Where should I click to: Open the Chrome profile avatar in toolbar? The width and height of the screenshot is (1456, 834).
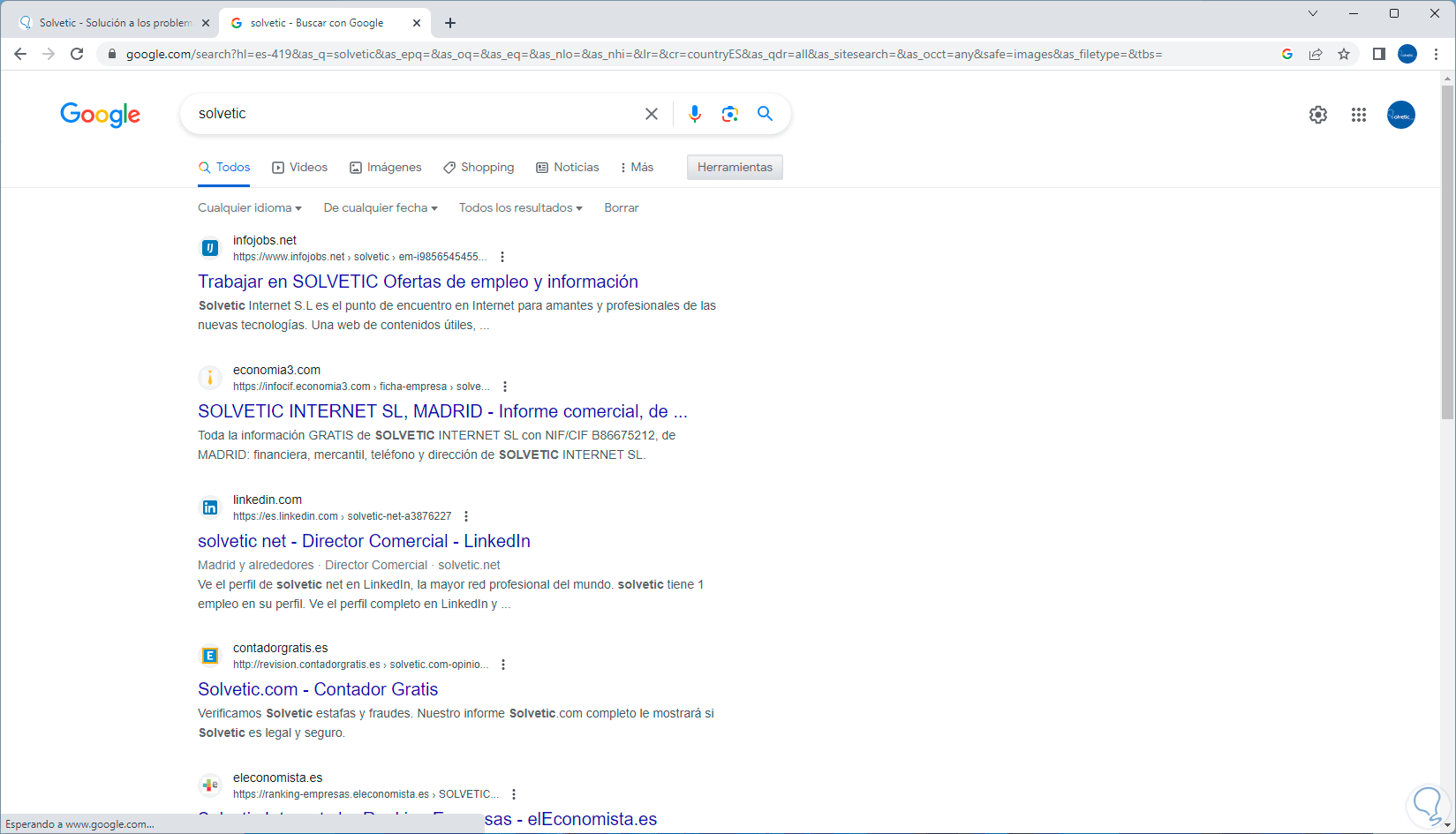tap(1407, 54)
